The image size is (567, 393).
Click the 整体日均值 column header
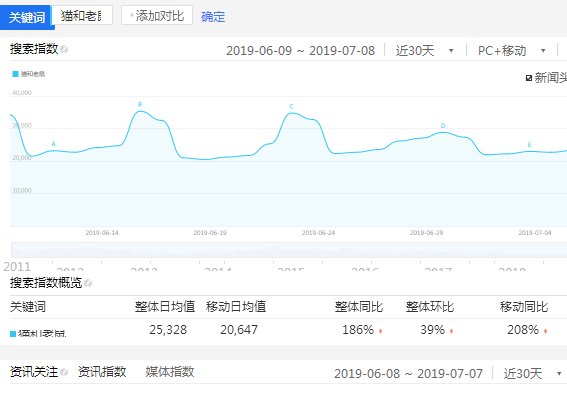click(165, 307)
